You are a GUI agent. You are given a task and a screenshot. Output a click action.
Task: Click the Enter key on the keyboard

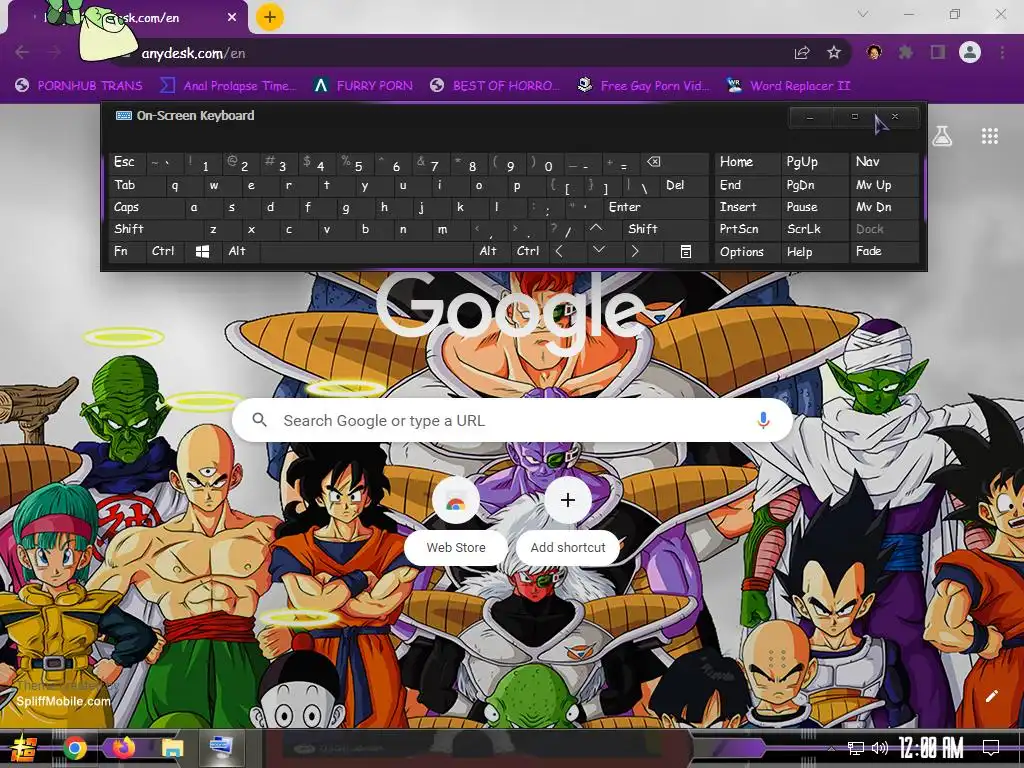coord(656,208)
